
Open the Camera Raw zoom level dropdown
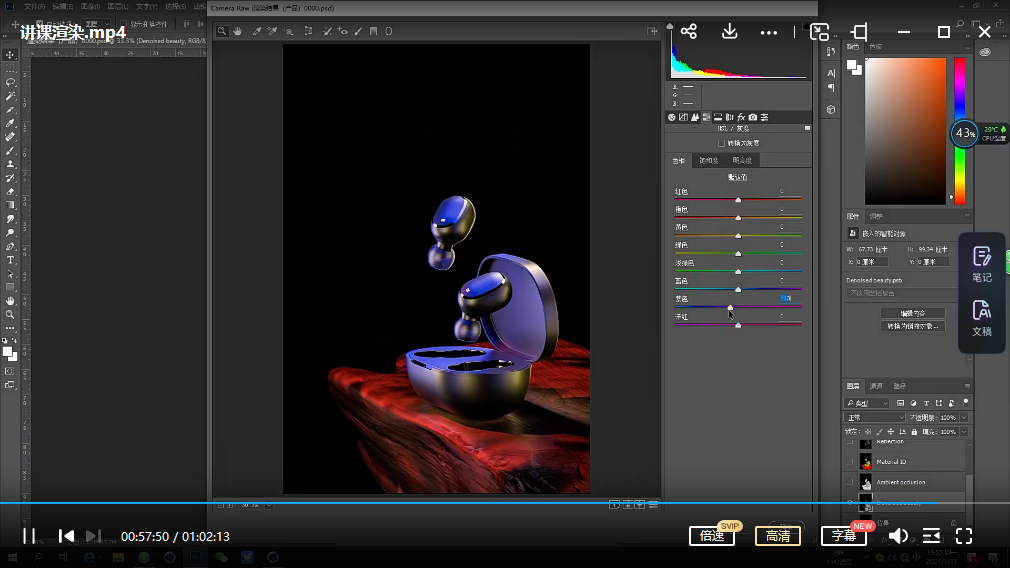269,505
